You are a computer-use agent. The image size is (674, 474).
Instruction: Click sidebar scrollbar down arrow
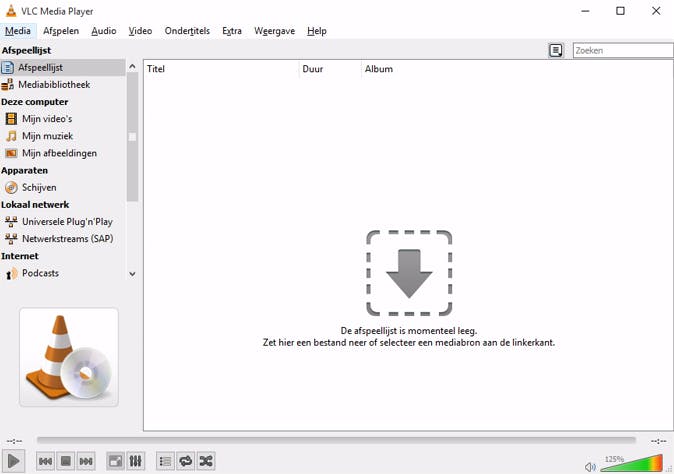pyautogui.click(x=132, y=274)
